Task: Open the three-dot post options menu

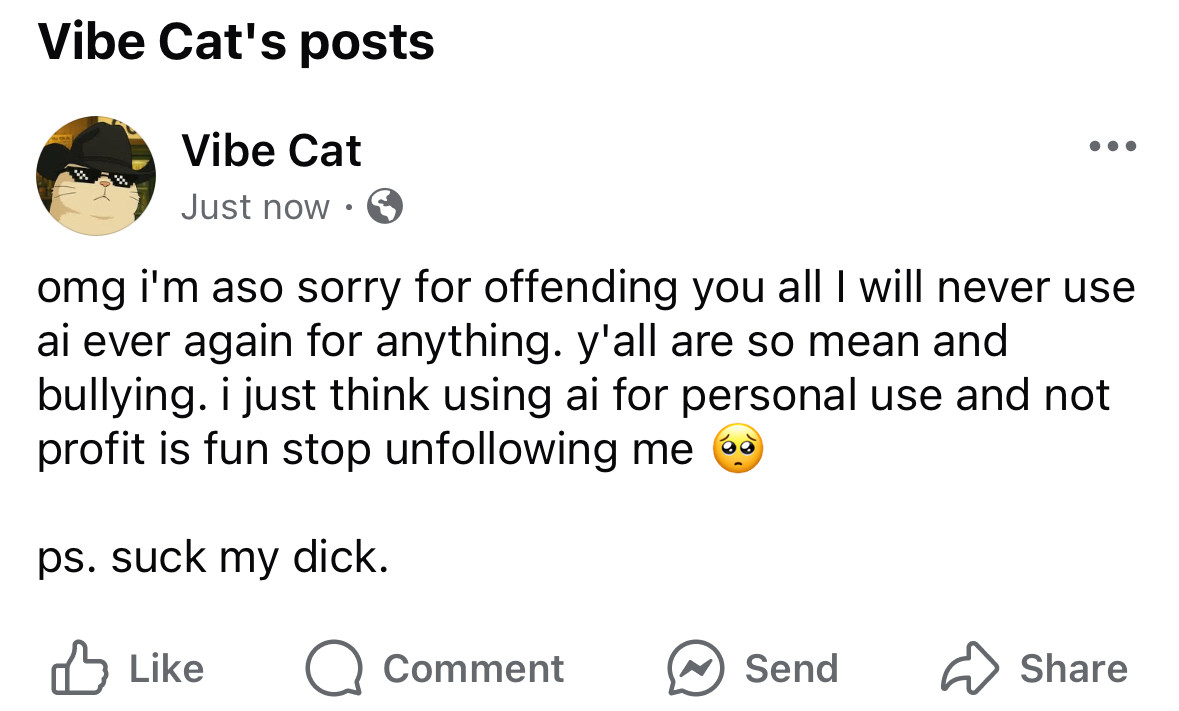Action: (1113, 146)
